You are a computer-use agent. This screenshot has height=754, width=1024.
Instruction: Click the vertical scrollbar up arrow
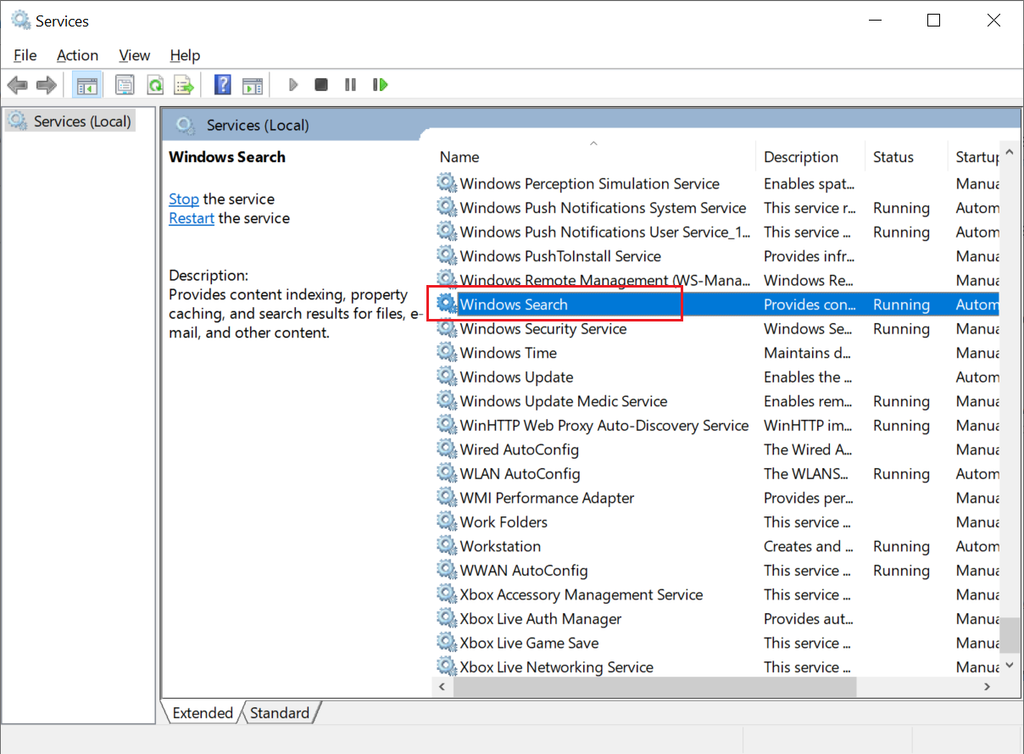(x=1010, y=152)
